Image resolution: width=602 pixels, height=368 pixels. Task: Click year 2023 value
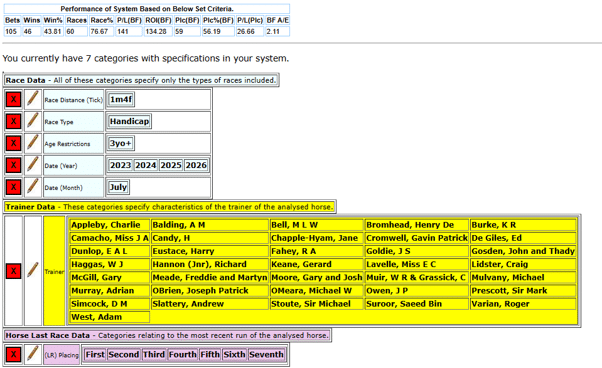(x=120, y=165)
